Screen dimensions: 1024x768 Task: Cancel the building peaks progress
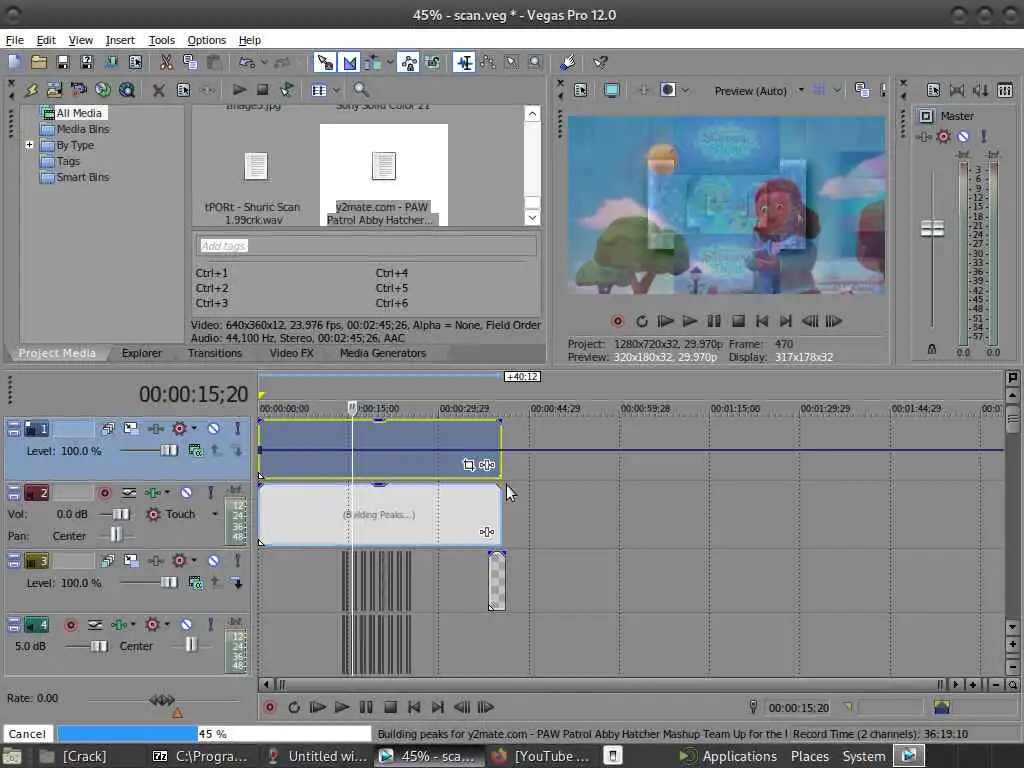27,733
